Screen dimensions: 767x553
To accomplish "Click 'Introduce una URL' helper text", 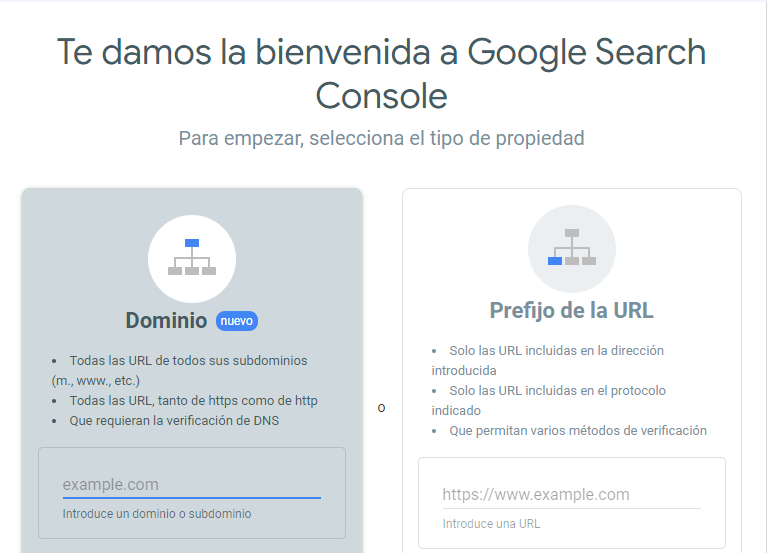I will [x=491, y=524].
